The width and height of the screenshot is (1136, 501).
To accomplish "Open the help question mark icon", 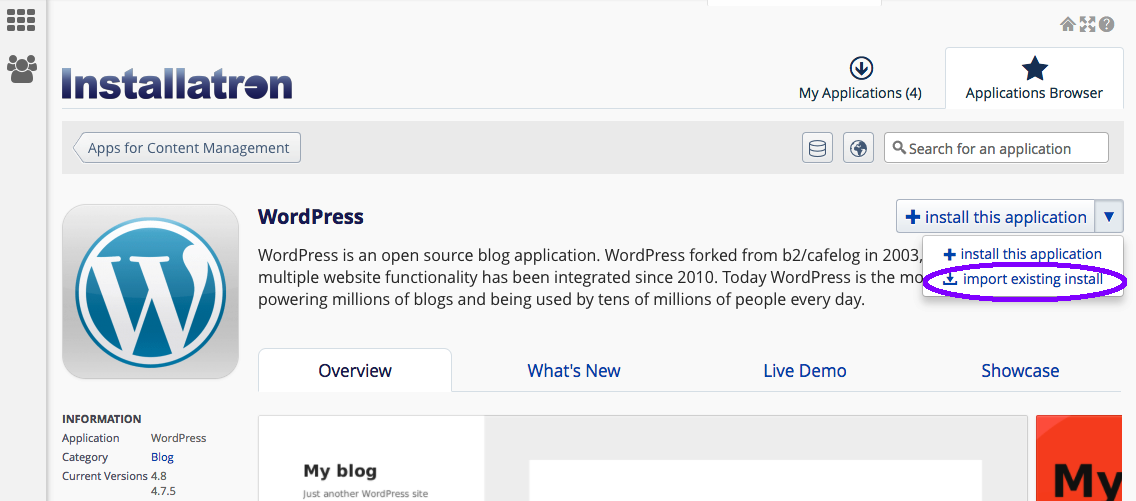I will (x=1106, y=25).
